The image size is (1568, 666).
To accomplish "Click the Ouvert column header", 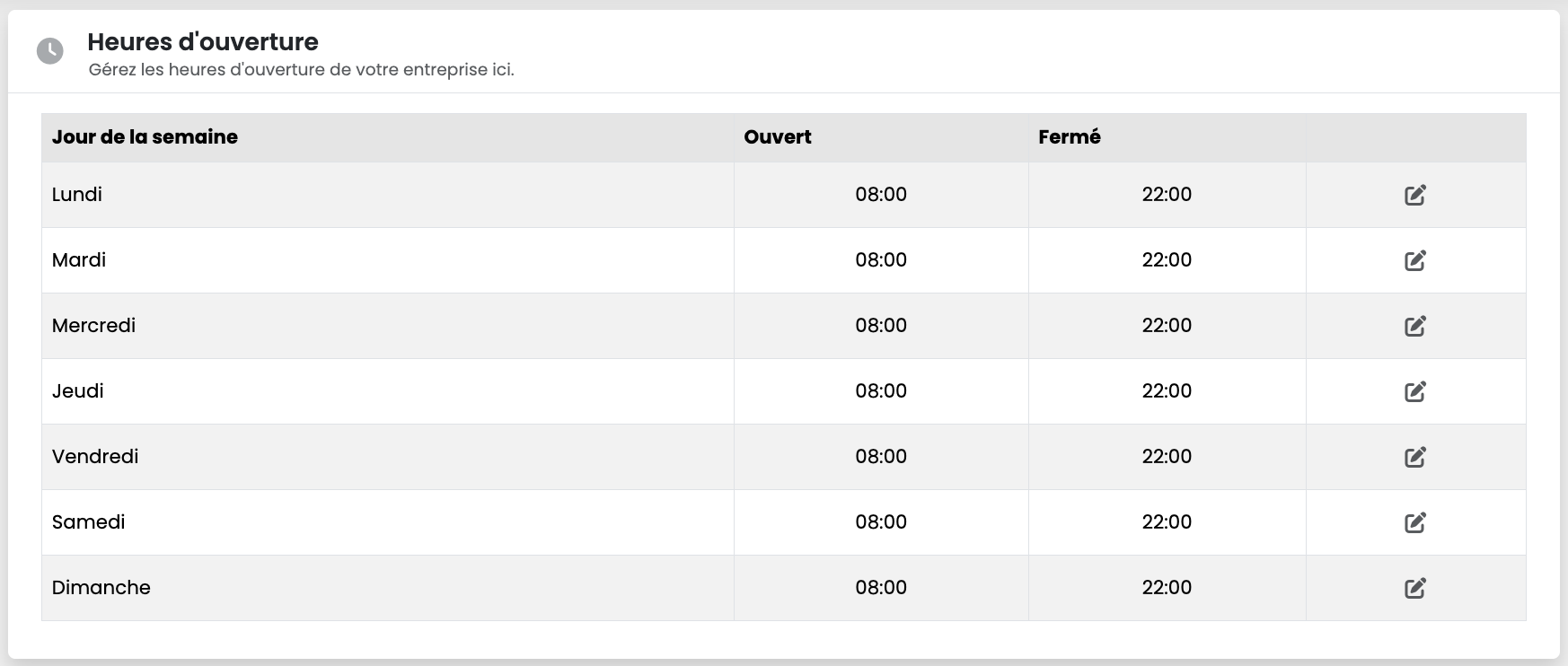I will 778,136.
